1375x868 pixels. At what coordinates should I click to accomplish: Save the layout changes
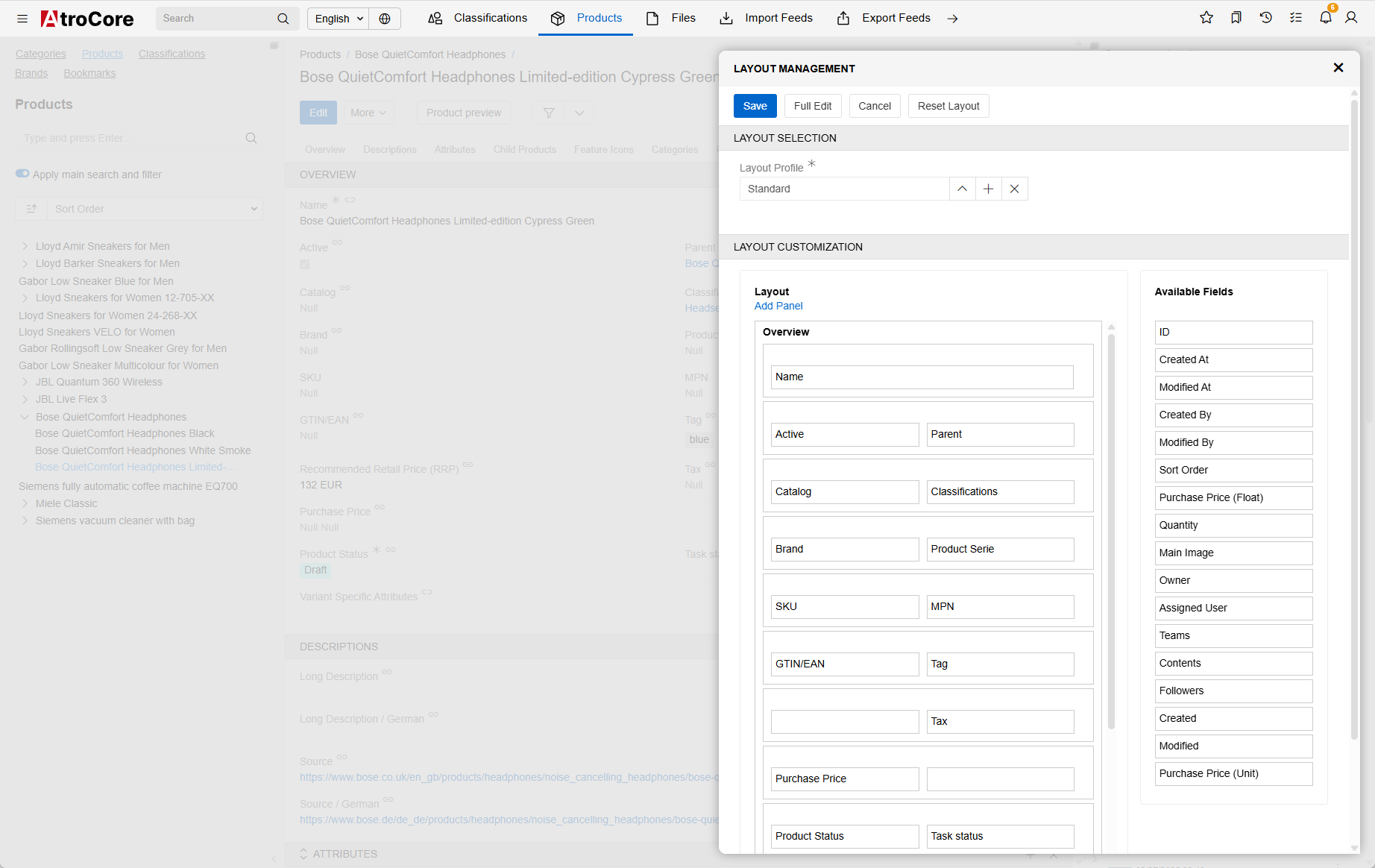(755, 106)
